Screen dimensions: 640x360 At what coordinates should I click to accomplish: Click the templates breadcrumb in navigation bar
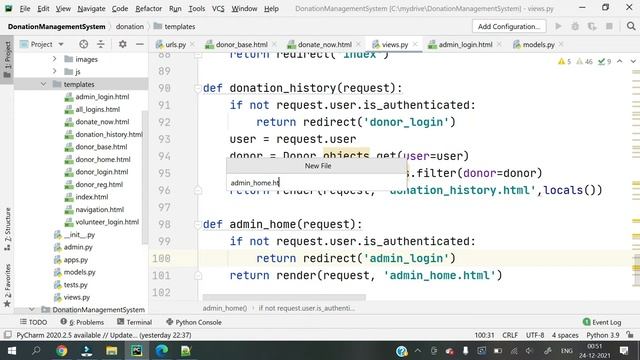[x=175, y=27]
